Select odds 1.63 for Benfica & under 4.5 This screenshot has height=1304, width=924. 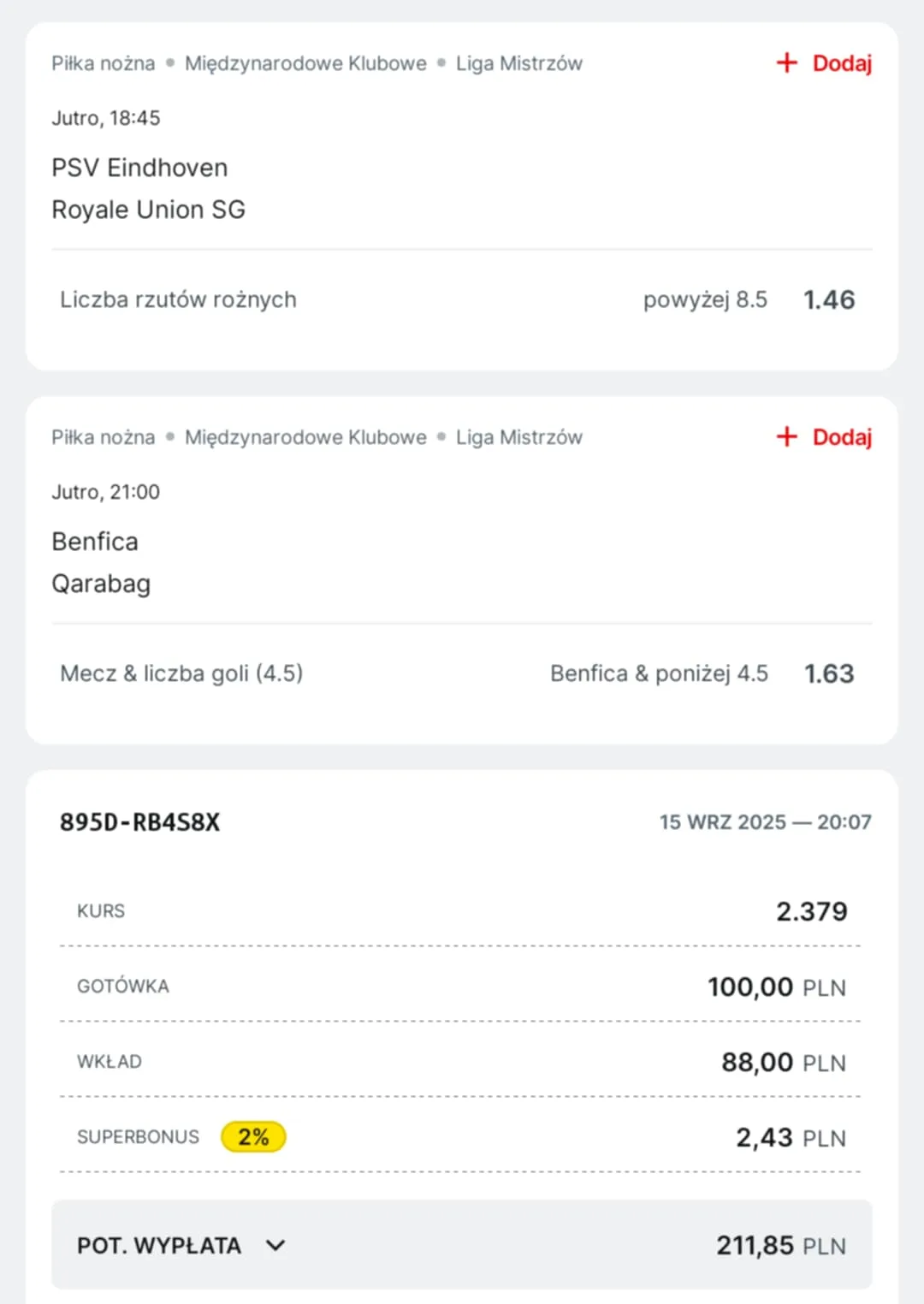[x=828, y=673]
